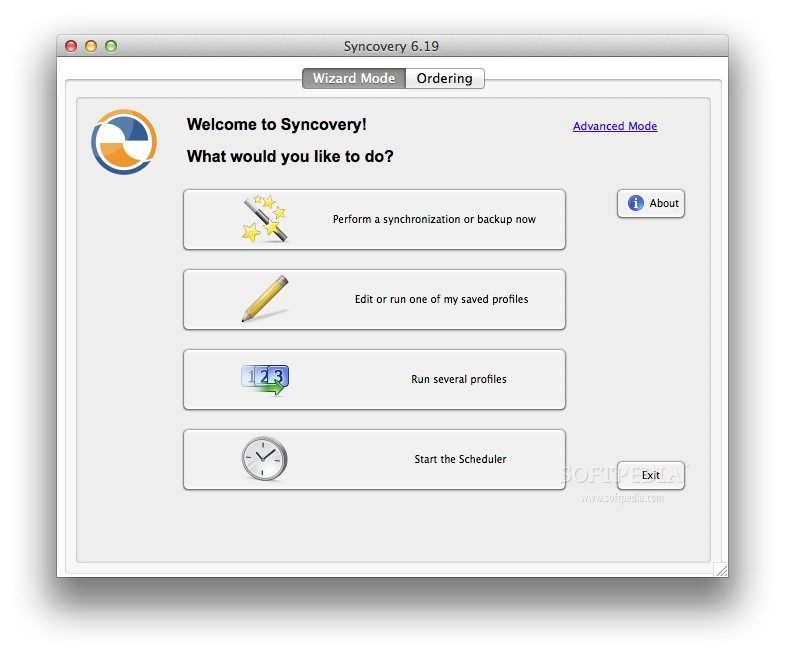The height and width of the screenshot is (656, 785).
Task: Exit the application with the Exit button
Action: click(x=650, y=475)
